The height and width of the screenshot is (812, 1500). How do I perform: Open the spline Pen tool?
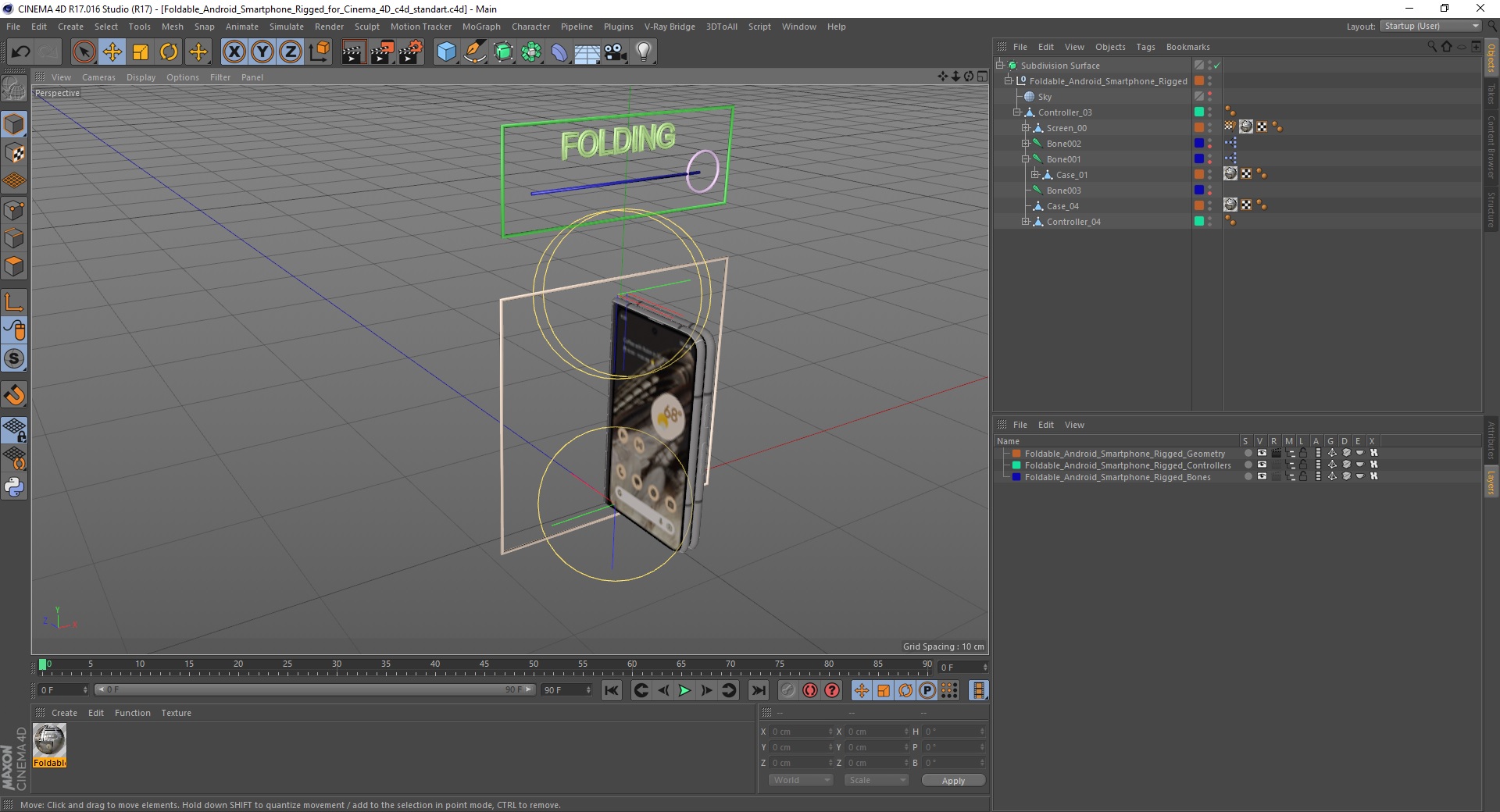tap(474, 52)
